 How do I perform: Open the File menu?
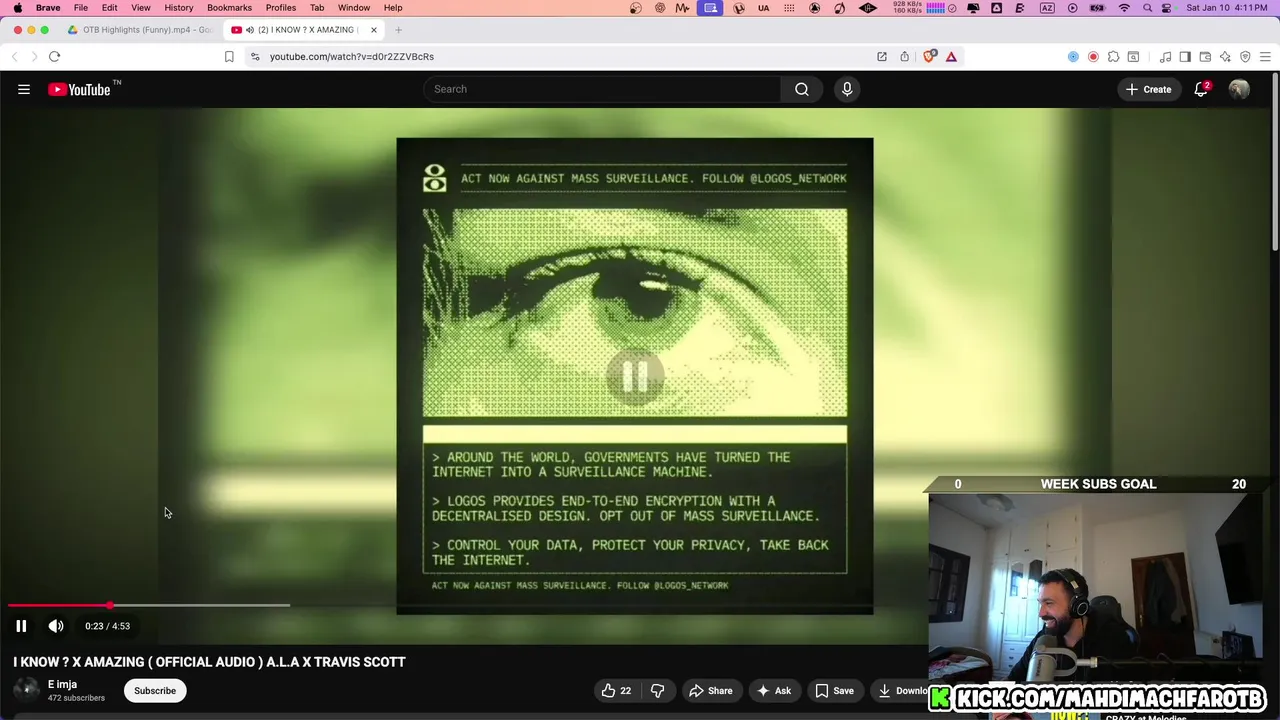[x=81, y=8]
